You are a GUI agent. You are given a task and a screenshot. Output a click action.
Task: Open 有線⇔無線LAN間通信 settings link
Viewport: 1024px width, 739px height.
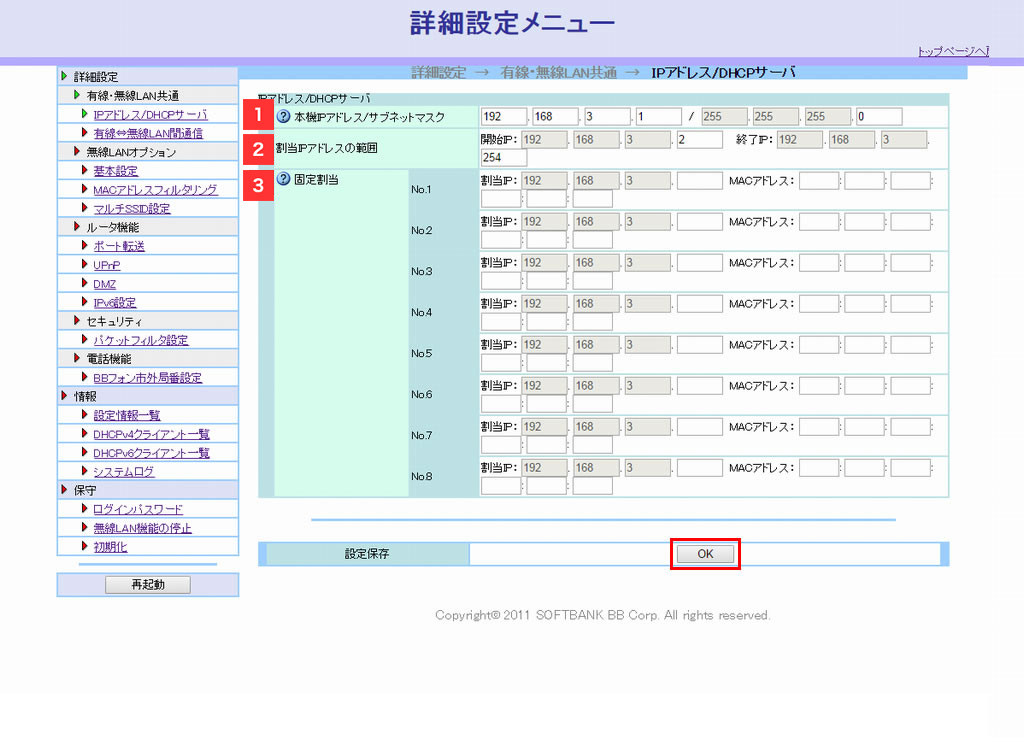[148, 133]
